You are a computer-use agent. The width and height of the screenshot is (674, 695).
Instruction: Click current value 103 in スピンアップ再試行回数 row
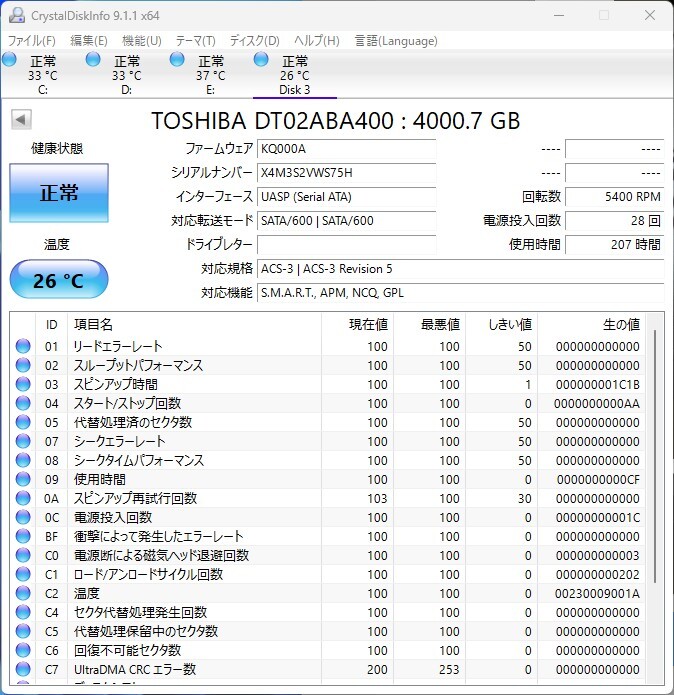click(378, 499)
